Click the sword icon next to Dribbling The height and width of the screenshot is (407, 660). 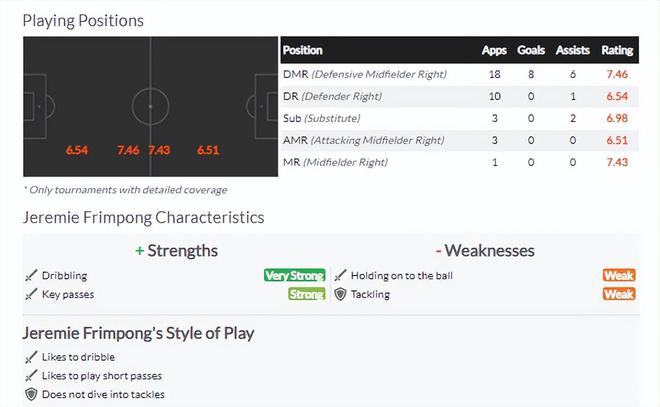(x=31, y=276)
